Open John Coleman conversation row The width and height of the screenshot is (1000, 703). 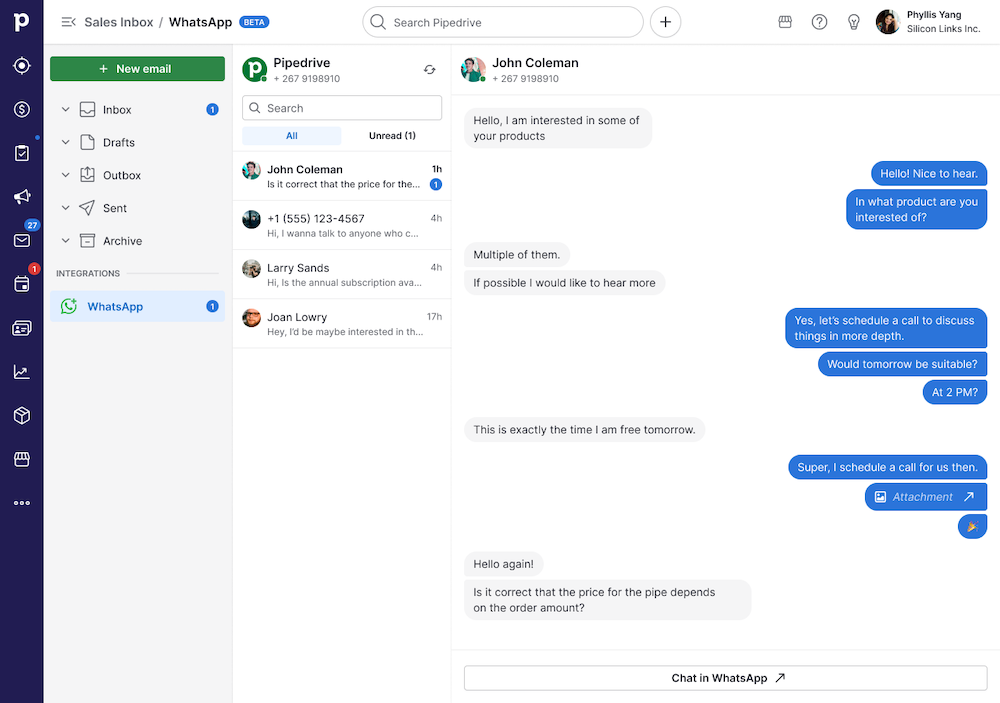click(342, 176)
